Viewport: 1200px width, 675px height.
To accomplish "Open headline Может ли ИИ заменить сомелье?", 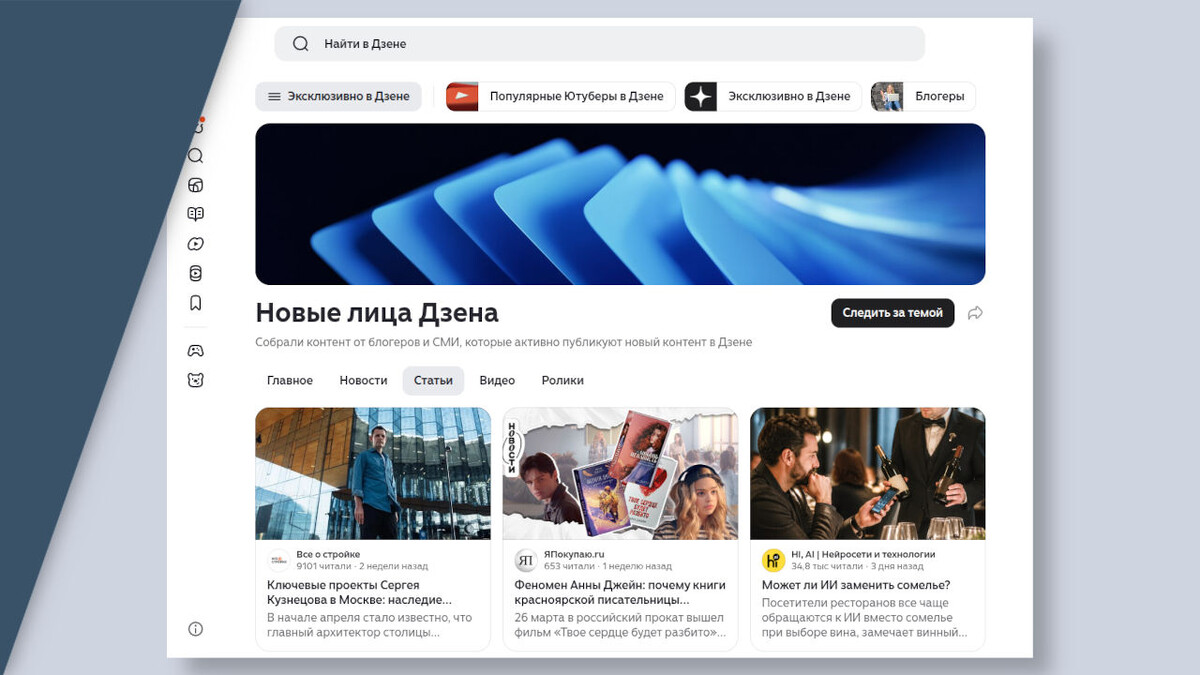I will pyautogui.click(x=856, y=585).
